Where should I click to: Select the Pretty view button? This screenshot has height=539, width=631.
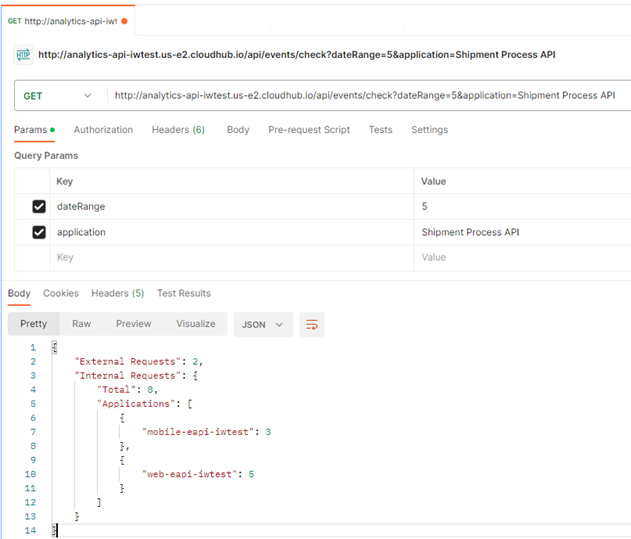click(x=34, y=324)
